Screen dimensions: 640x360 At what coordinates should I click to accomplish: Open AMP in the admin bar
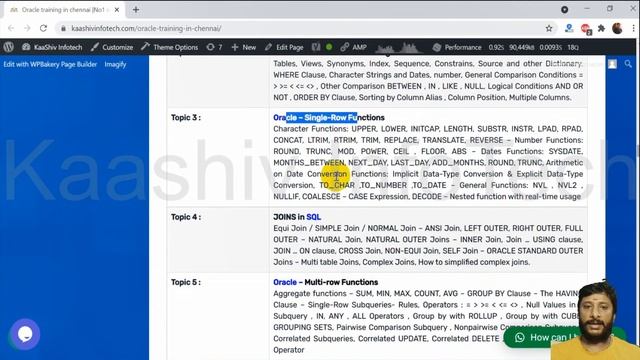pos(353,47)
